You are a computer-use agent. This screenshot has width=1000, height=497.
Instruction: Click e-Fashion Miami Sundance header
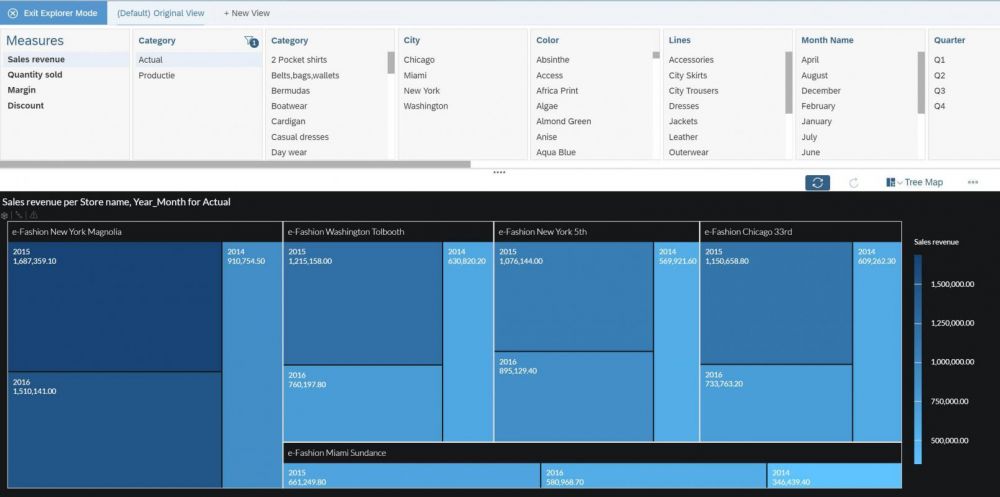[592, 453]
